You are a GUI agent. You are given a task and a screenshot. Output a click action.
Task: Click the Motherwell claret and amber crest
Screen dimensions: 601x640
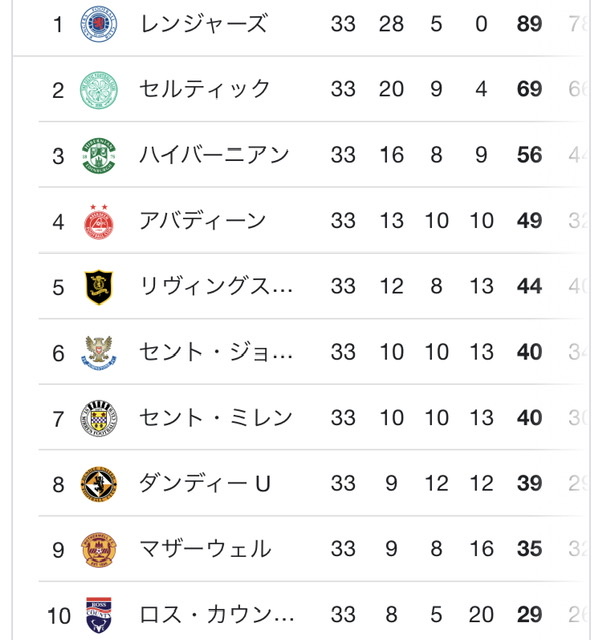coord(99,550)
